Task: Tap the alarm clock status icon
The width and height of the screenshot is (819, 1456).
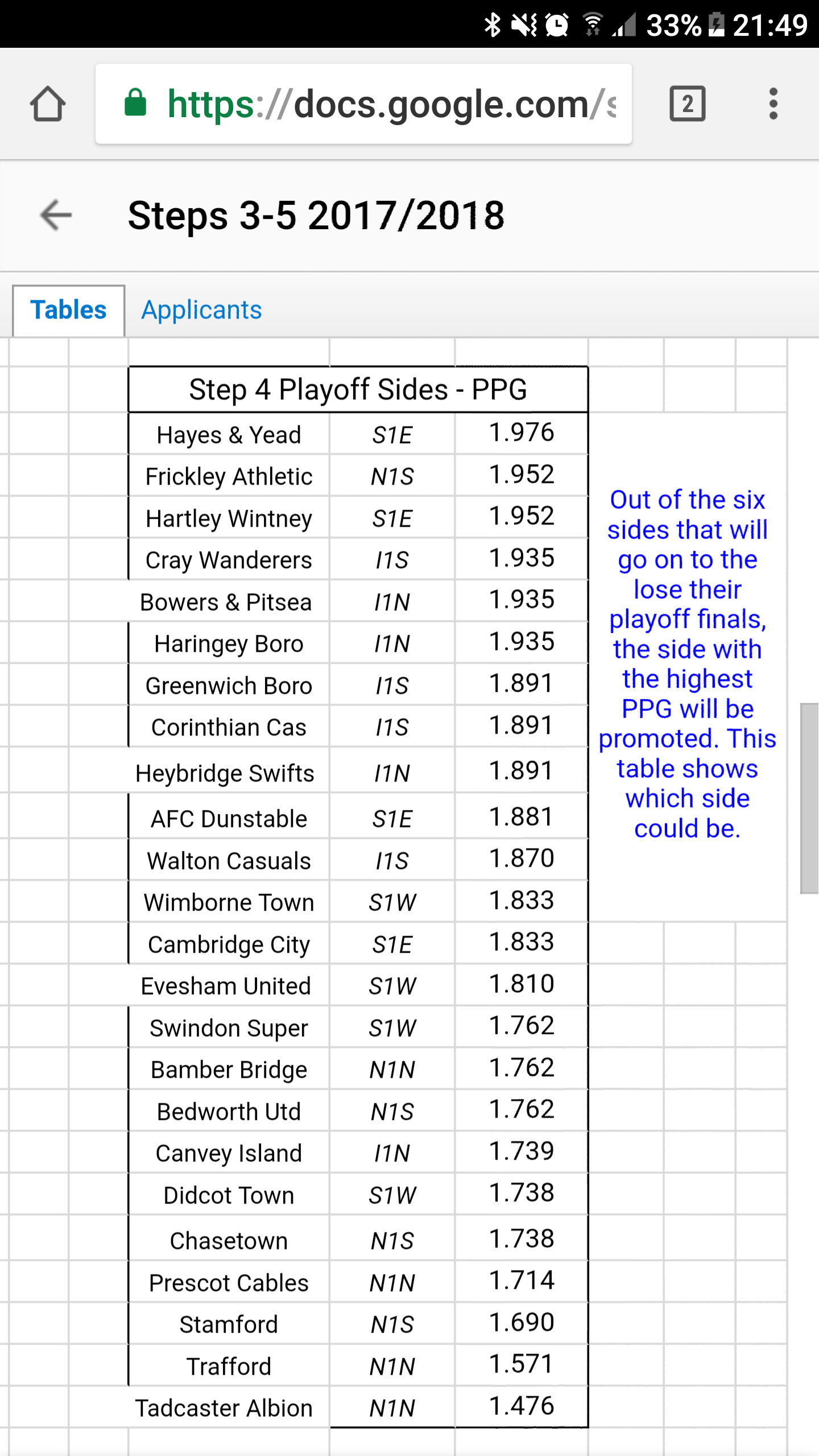Action: pos(557,24)
